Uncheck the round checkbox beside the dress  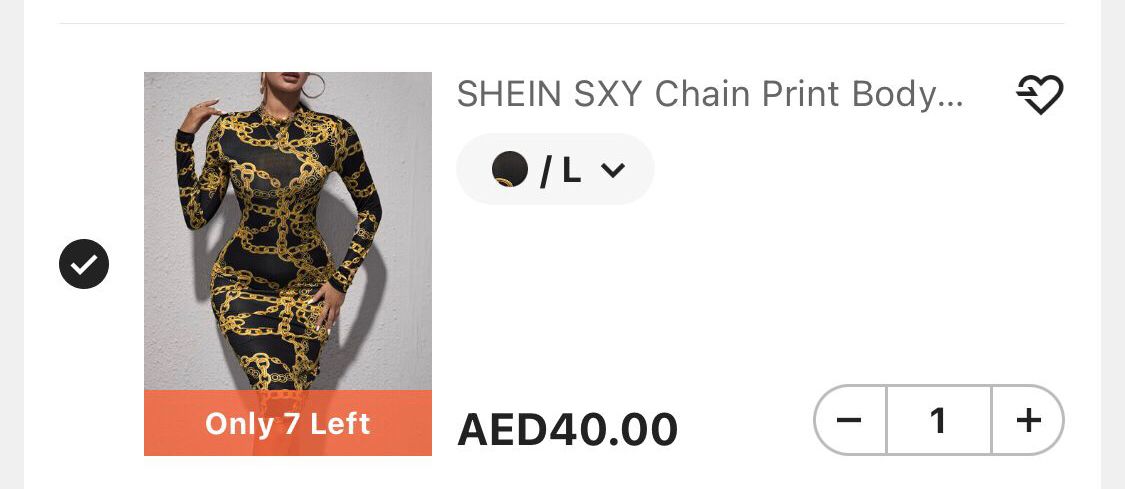[84, 264]
